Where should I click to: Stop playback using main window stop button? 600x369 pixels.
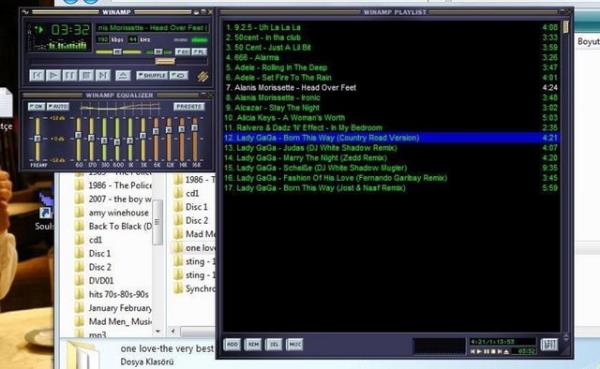pos(86,75)
